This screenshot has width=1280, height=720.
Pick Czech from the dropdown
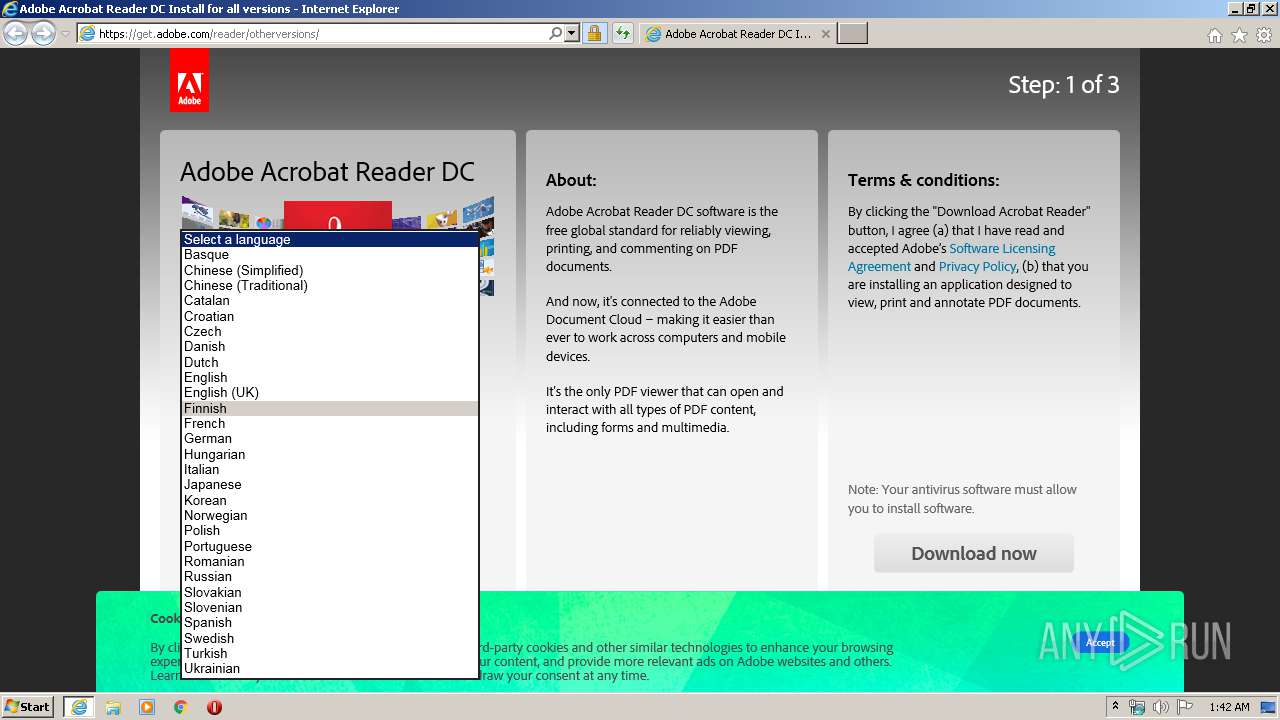(x=330, y=331)
